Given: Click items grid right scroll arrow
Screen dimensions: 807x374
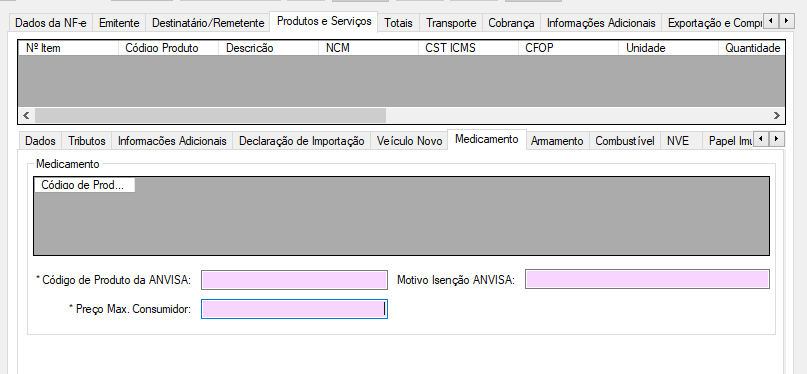Looking at the screenshot, I should tap(777, 115).
